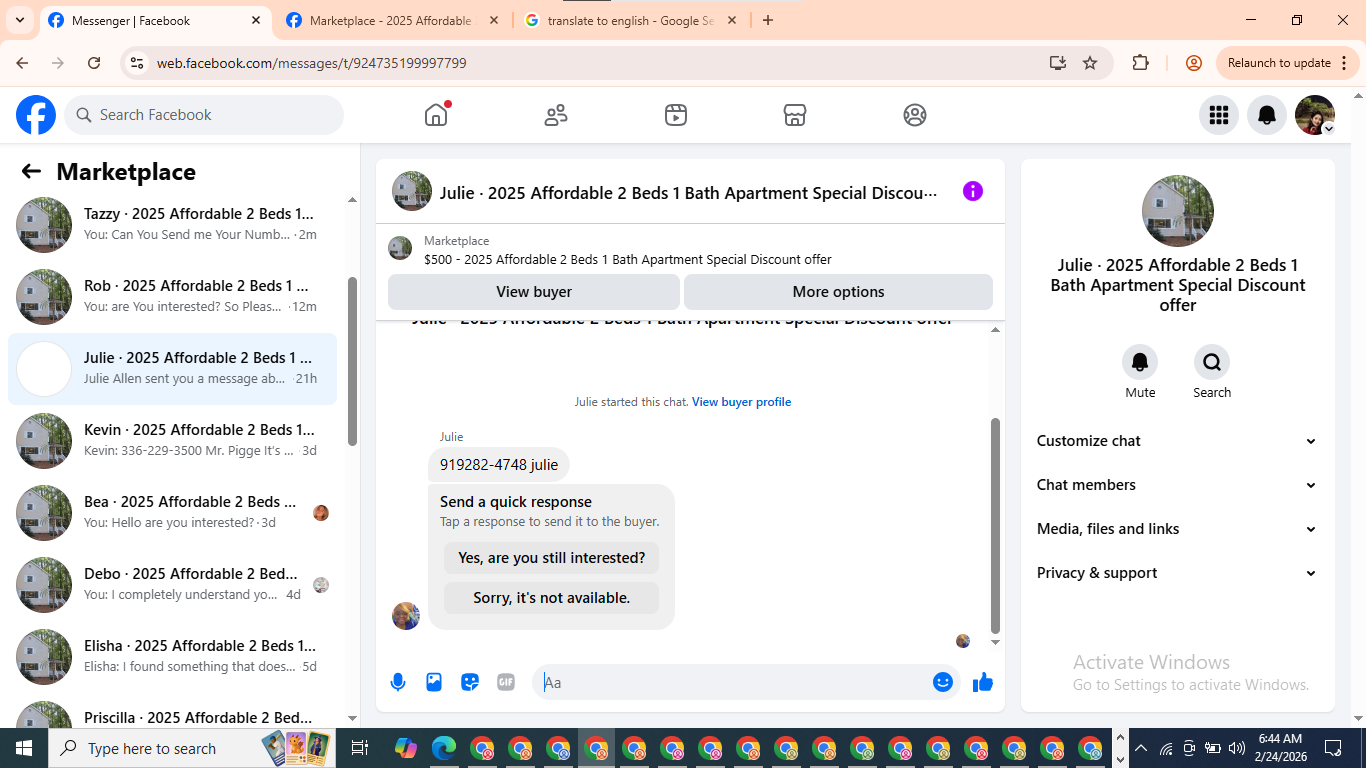Viewport: 1366px width, 768px height.
Task: Open the Facebook menu grid icon
Action: click(1219, 115)
